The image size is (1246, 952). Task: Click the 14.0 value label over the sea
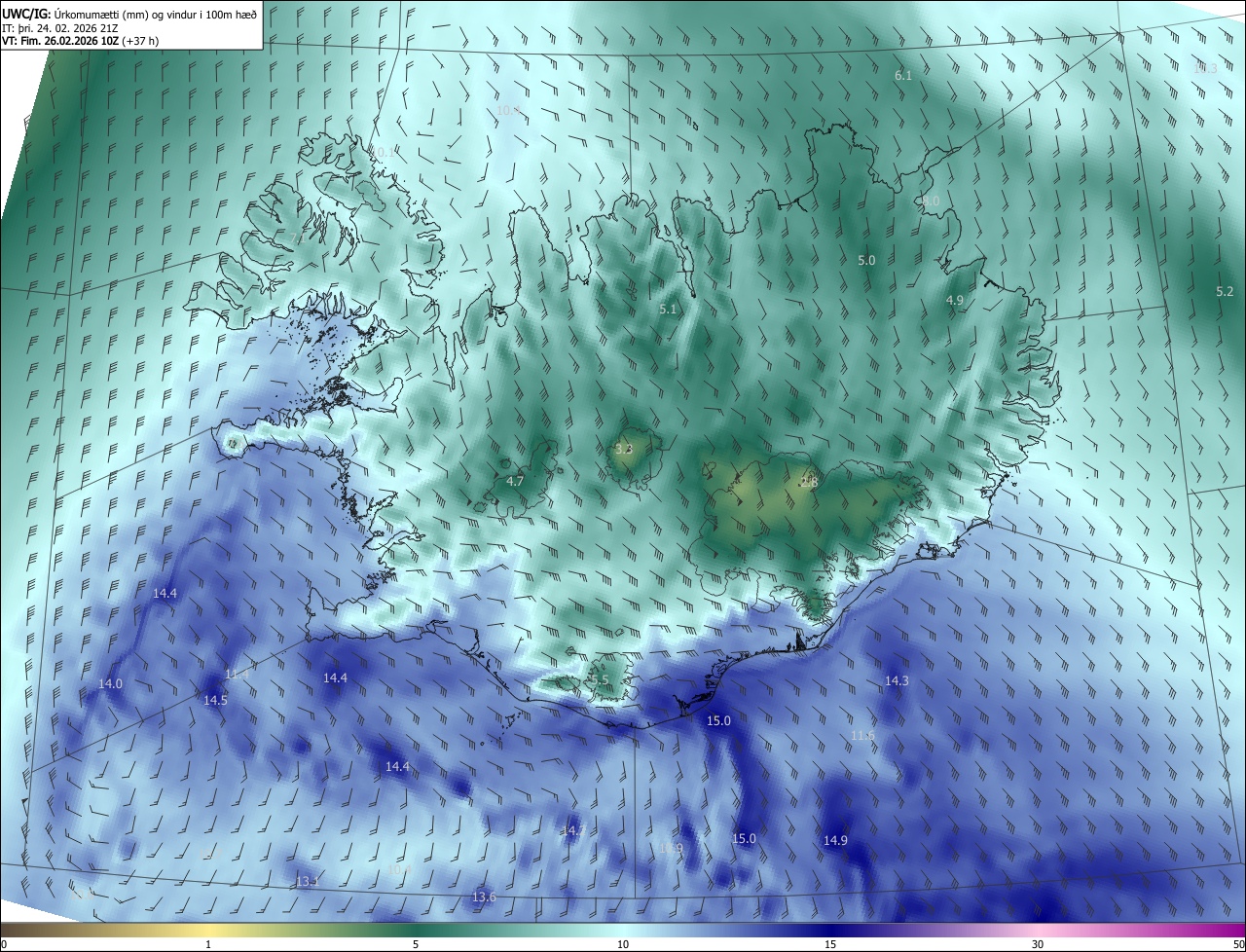[111, 683]
